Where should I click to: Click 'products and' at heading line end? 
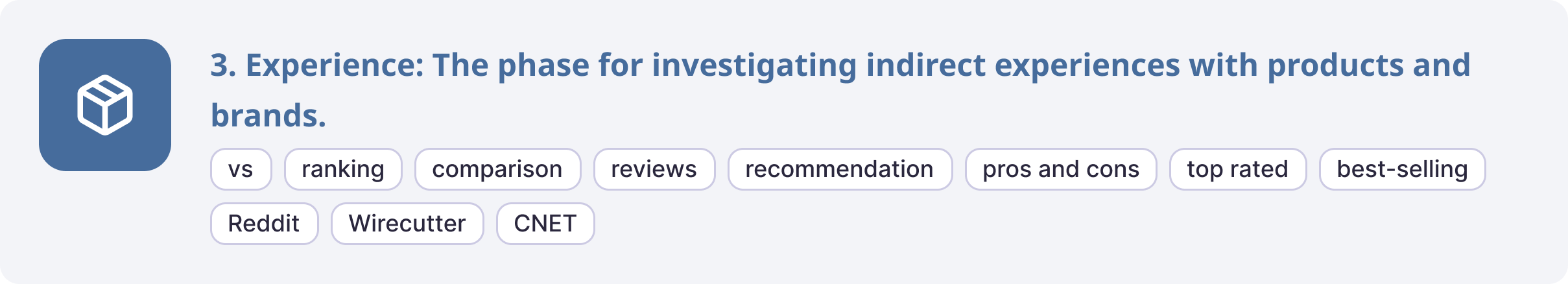pos(1368,65)
